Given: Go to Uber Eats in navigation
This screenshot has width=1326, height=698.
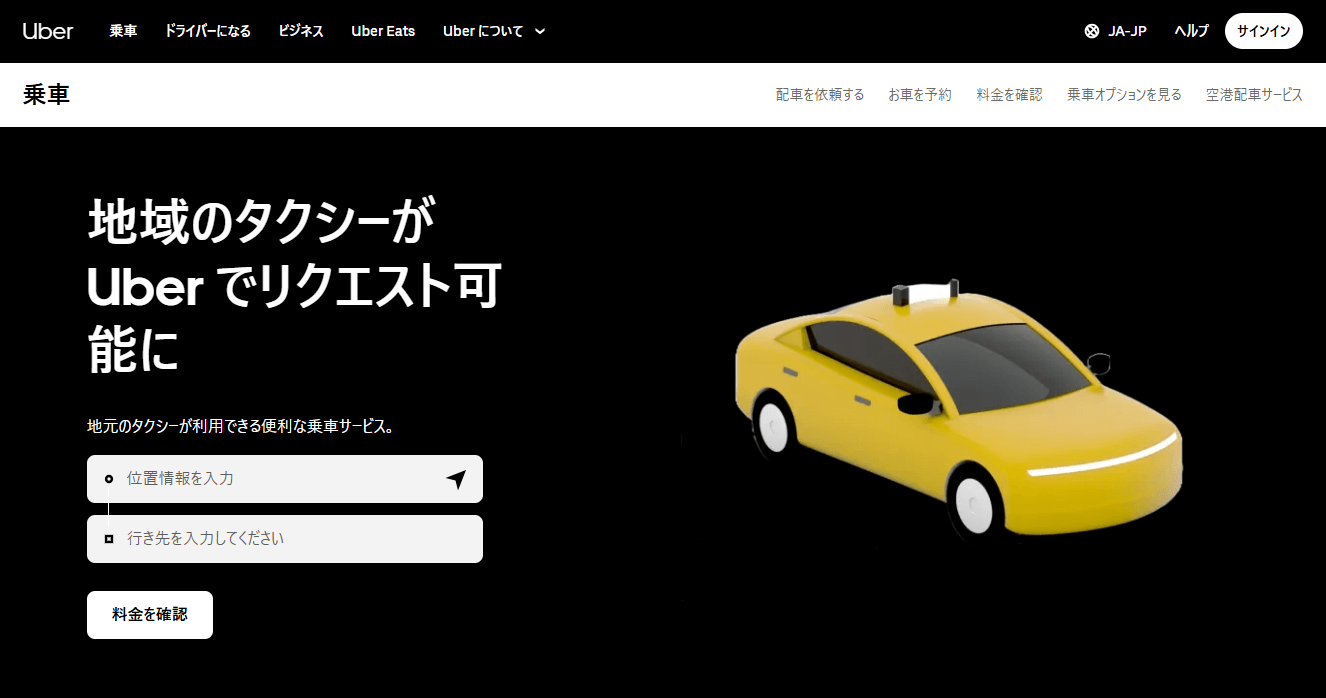Looking at the screenshot, I should tap(383, 31).
